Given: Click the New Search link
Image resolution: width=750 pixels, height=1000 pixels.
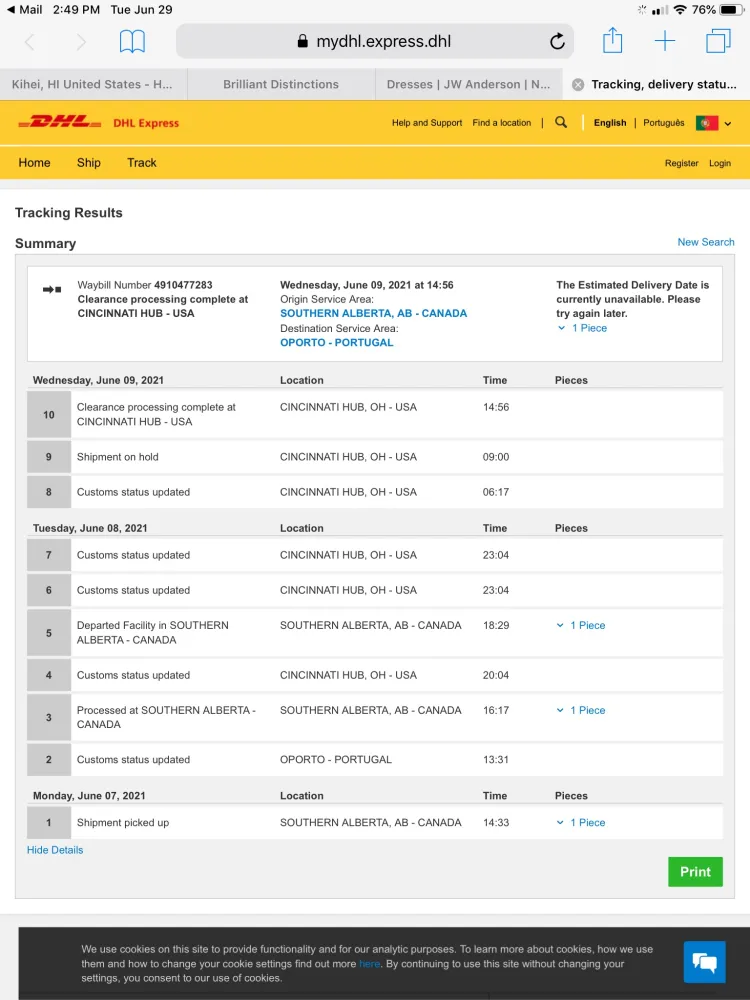Looking at the screenshot, I should click(x=705, y=242).
